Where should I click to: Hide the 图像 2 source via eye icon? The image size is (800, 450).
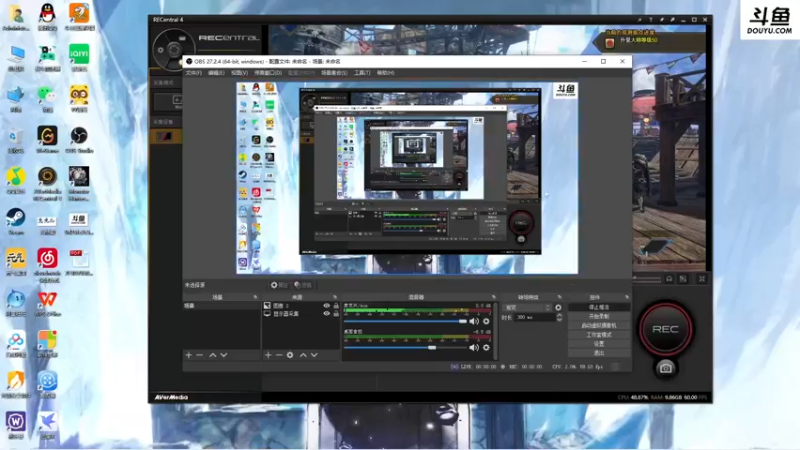pyautogui.click(x=327, y=306)
